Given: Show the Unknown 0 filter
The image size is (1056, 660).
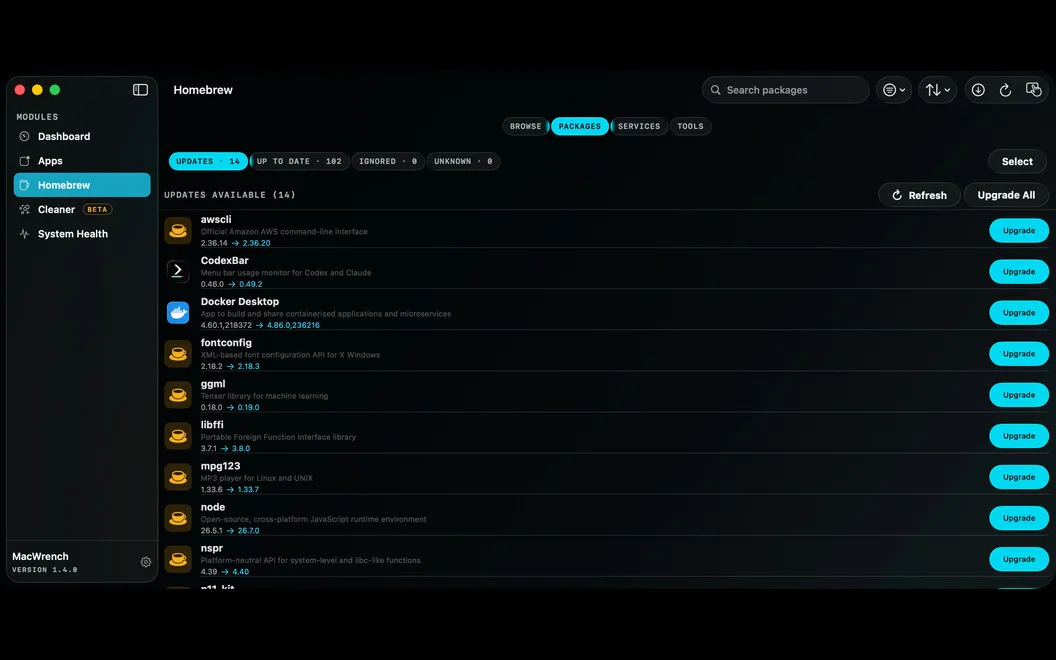Looking at the screenshot, I should coord(463,161).
